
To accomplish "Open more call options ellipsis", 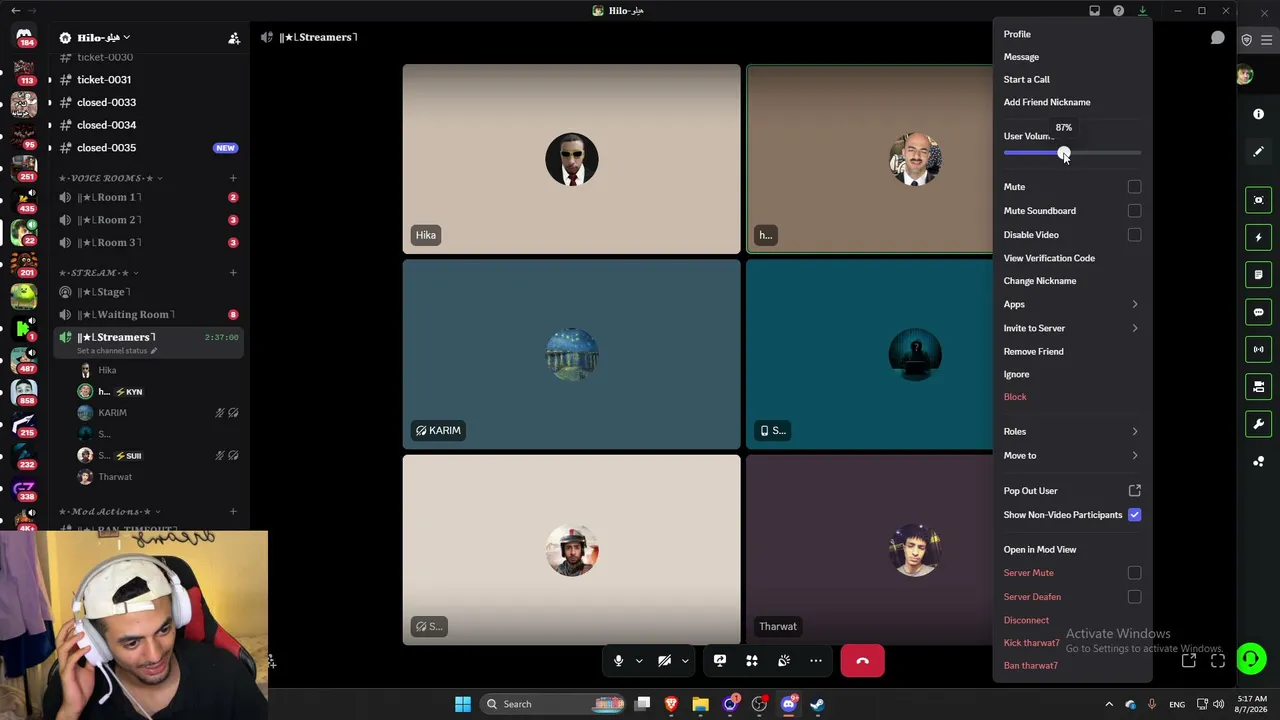I will click(816, 661).
